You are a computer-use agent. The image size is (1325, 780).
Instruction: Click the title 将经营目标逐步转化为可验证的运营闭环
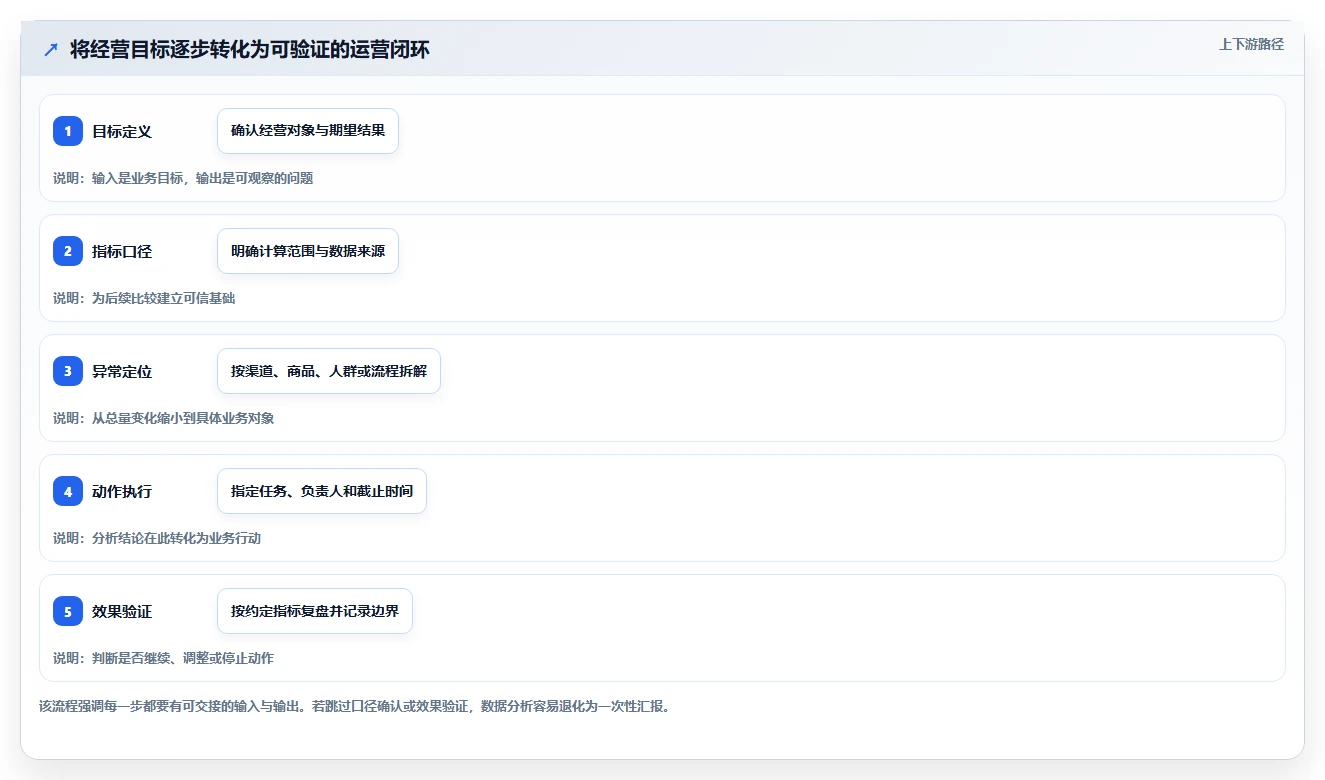point(250,50)
